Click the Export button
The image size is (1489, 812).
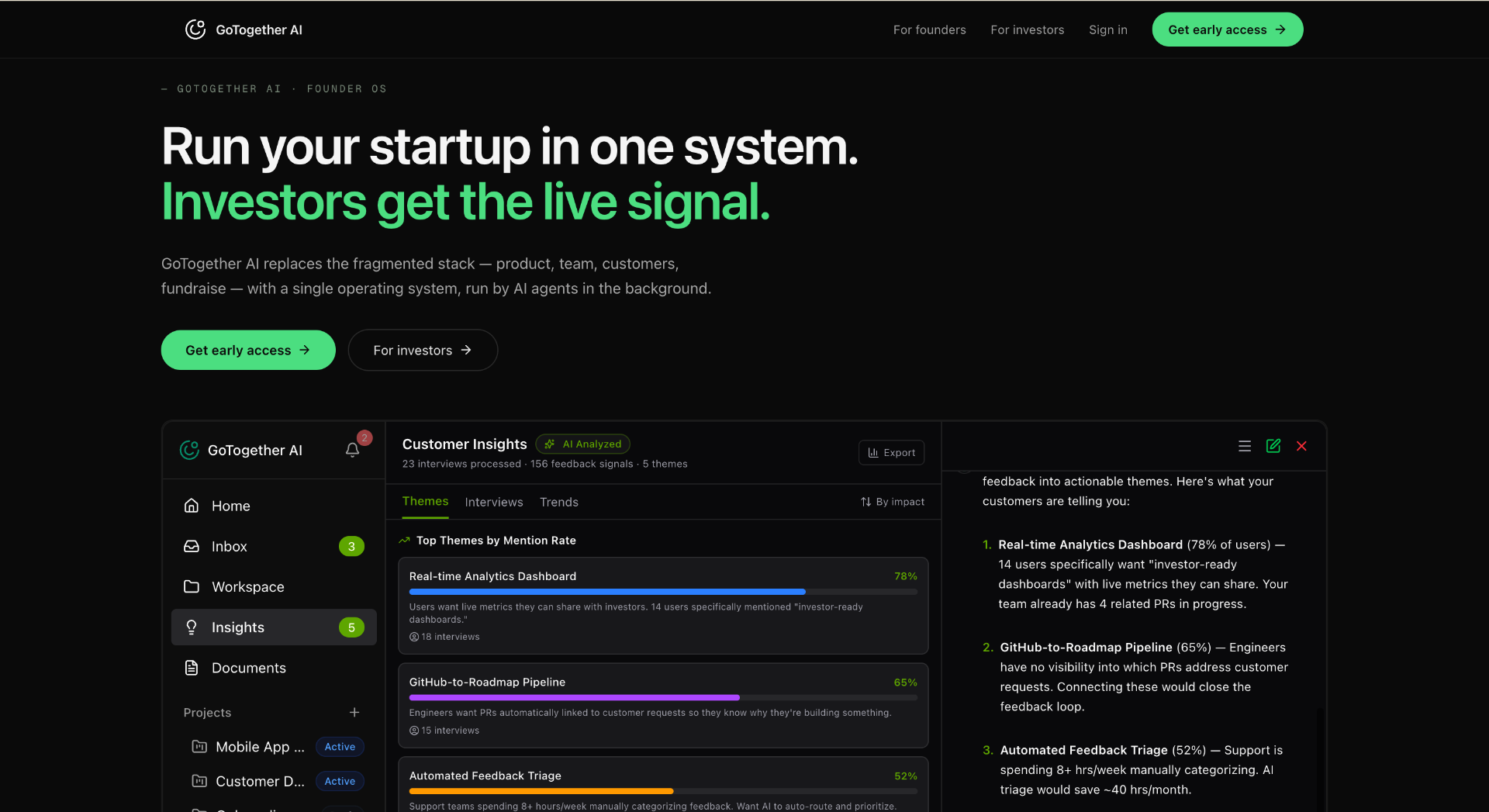point(891,452)
